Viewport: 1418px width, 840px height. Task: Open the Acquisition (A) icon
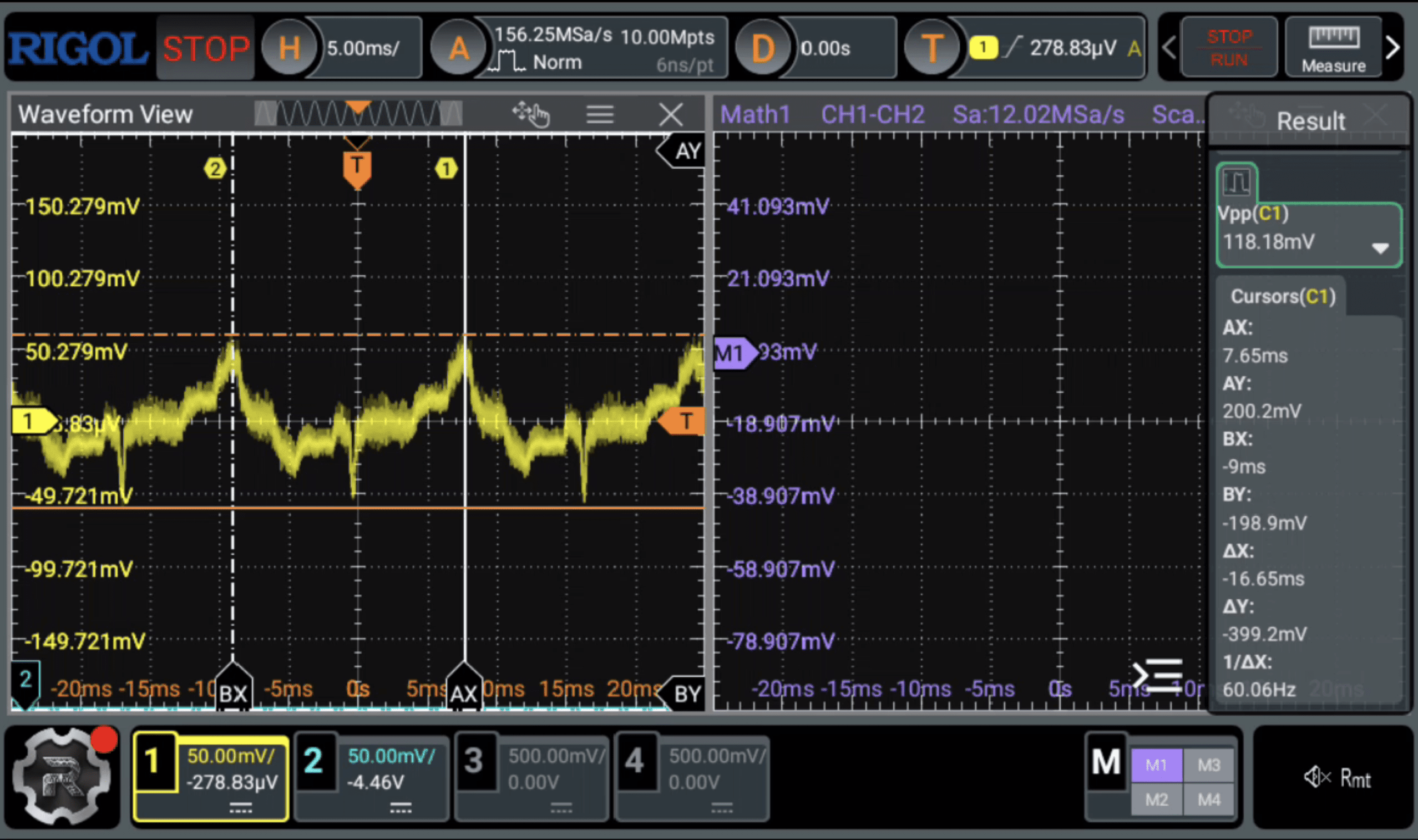(458, 48)
